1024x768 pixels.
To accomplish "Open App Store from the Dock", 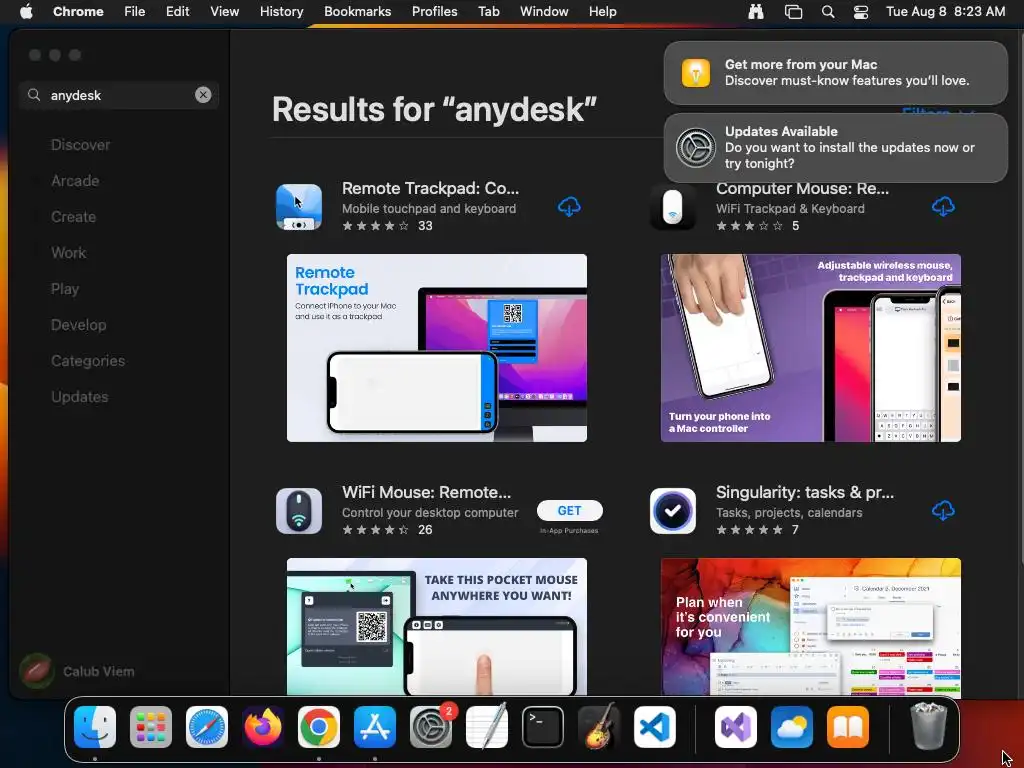I will [375, 727].
